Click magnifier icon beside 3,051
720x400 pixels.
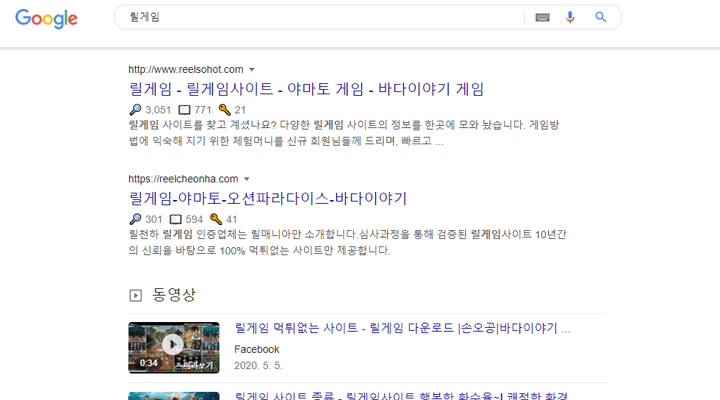(135, 110)
